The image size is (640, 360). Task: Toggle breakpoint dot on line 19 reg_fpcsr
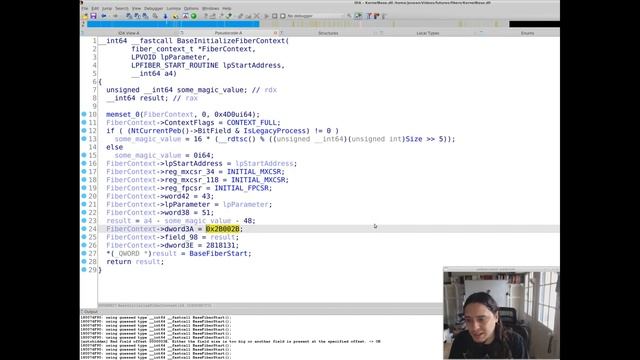click(84, 188)
